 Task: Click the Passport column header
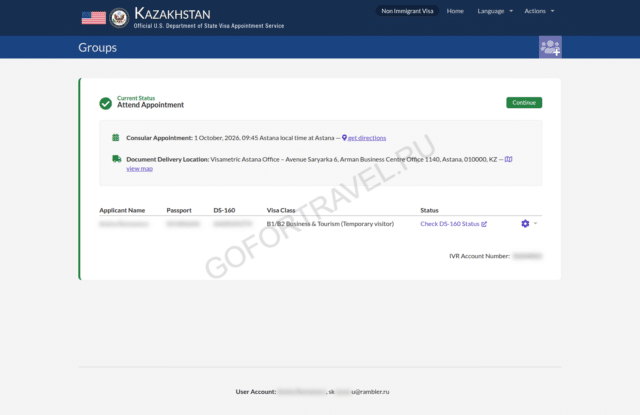click(x=179, y=210)
